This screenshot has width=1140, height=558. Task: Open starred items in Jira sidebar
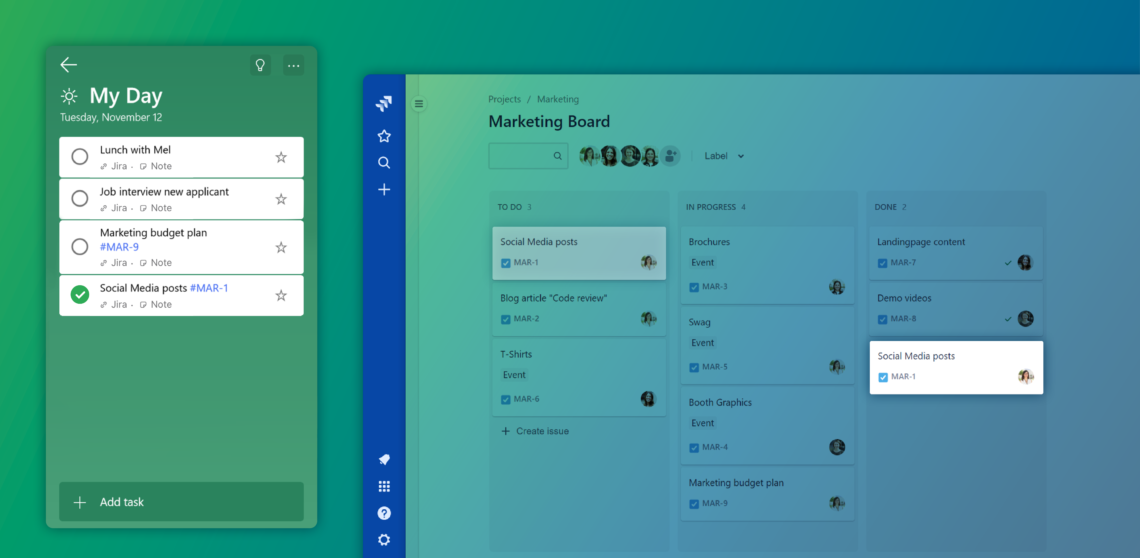coord(384,136)
